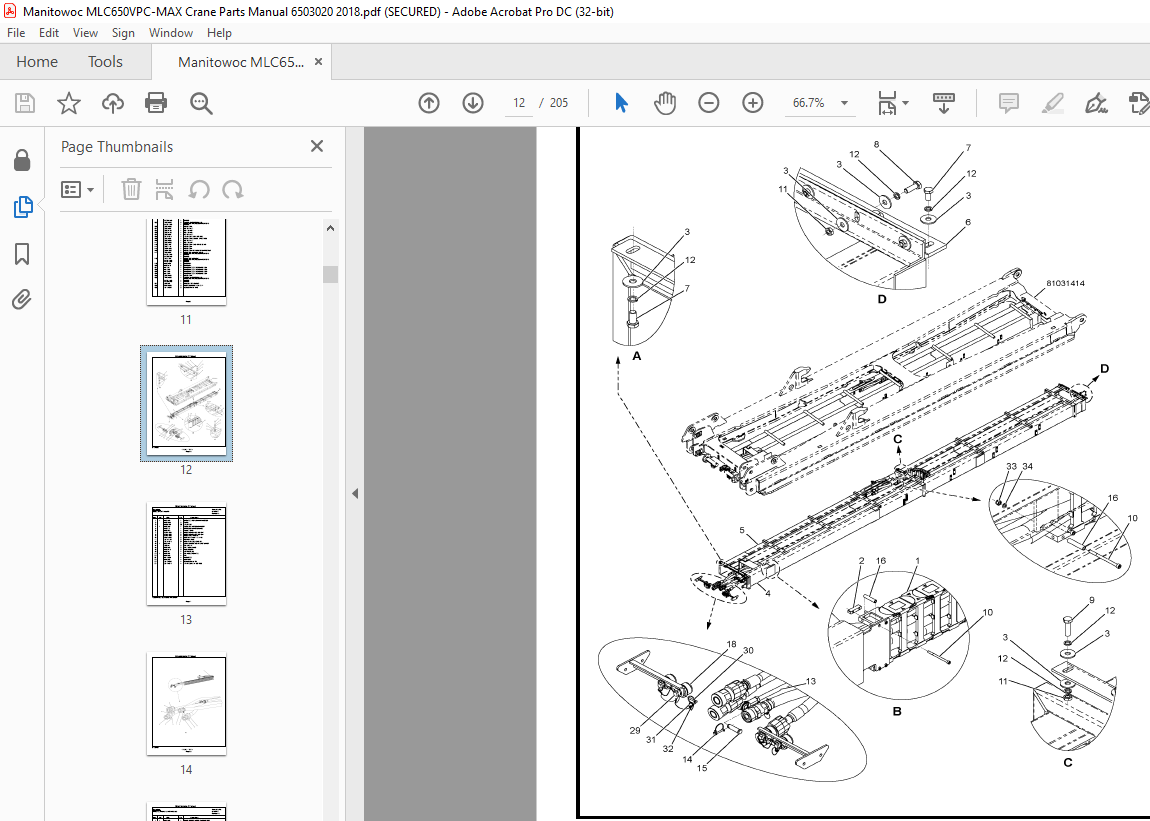Click the security lock icon in sidebar
Screen dimensions: 1150x821
click(x=22, y=160)
